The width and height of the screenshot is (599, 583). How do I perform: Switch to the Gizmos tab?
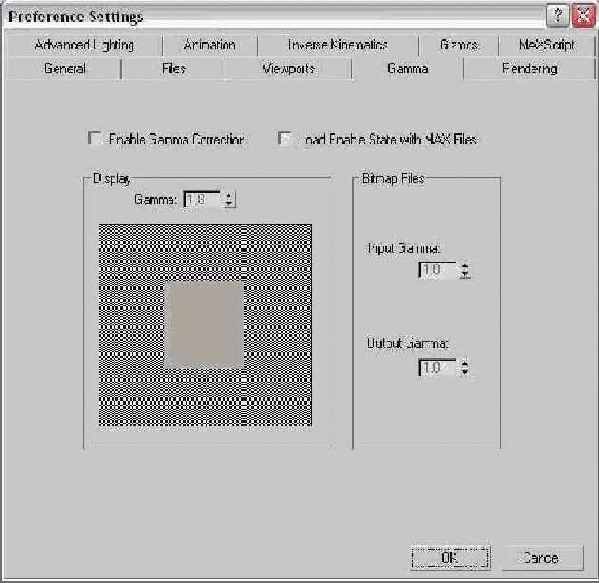(x=458, y=45)
